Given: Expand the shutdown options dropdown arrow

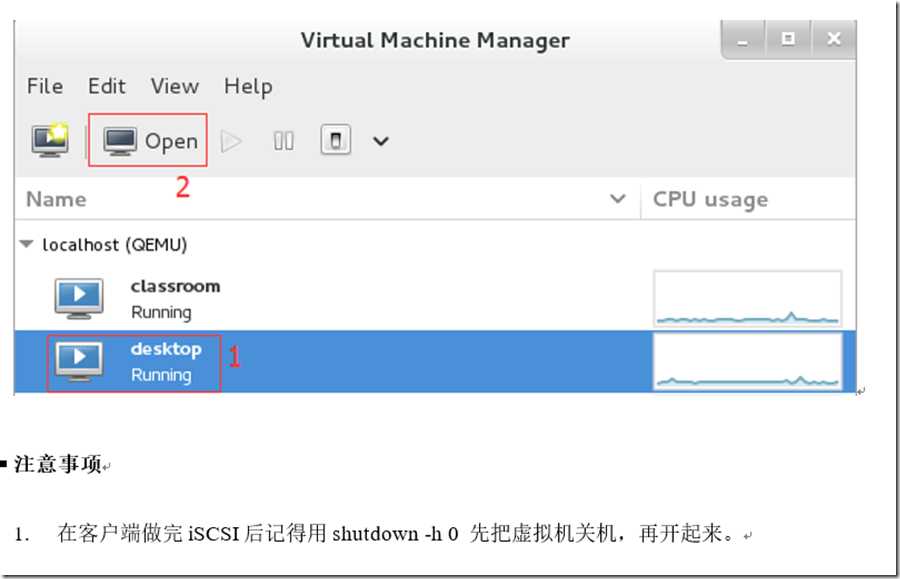Looking at the screenshot, I should [381, 141].
